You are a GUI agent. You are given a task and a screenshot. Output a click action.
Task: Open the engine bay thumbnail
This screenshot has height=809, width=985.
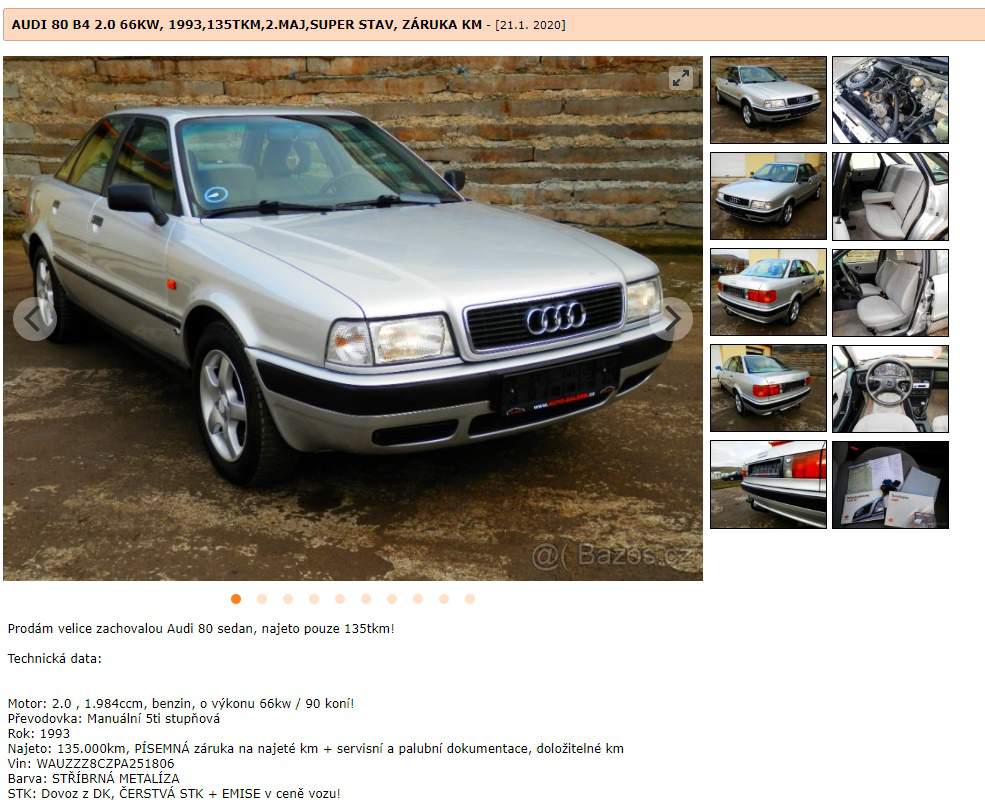pyautogui.click(x=890, y=100)
